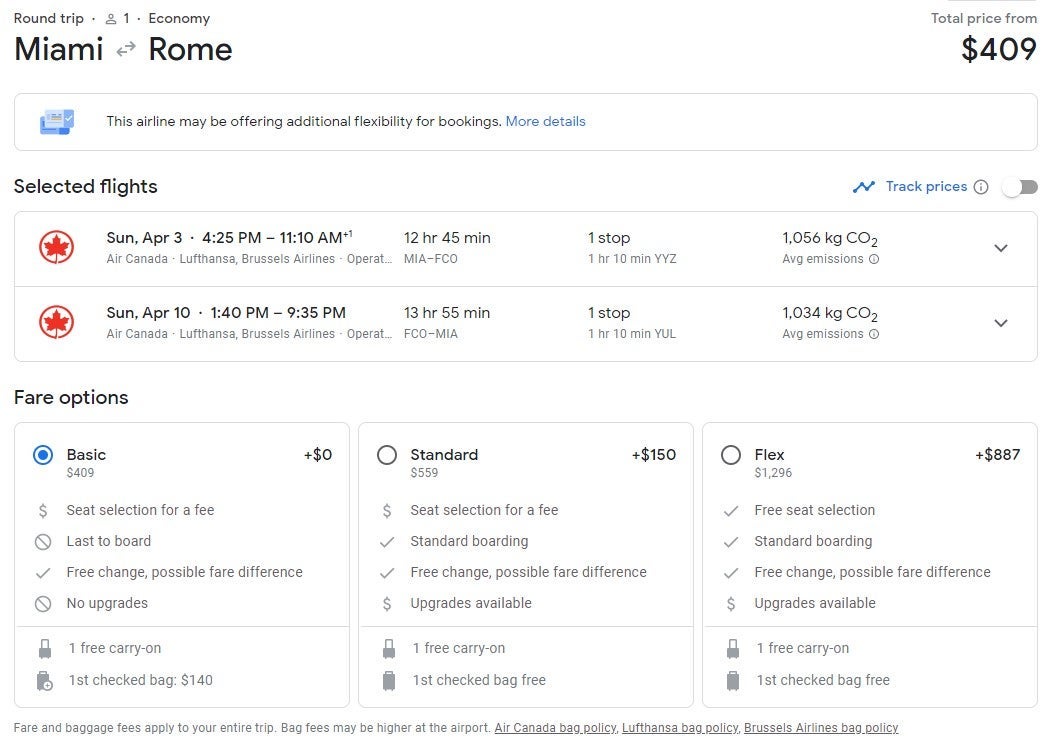Enable the Track prices toggle
This screenshot has width=1053, height=751.
point(1020,187)
